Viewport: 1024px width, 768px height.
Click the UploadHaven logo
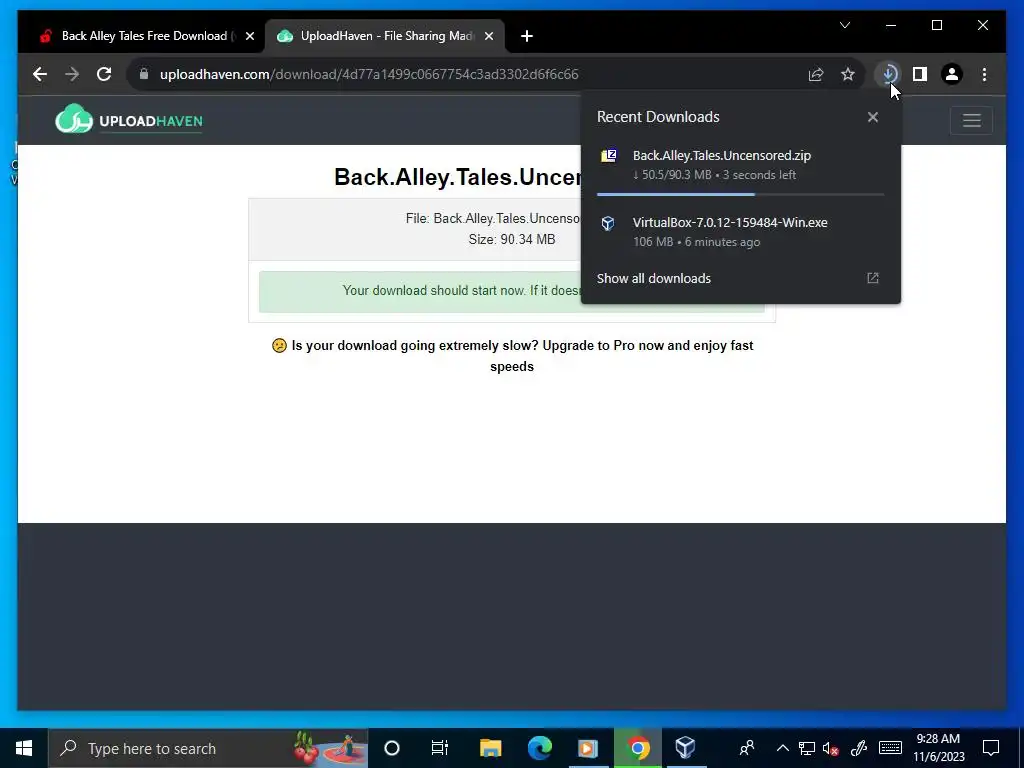tap(129, 120)
